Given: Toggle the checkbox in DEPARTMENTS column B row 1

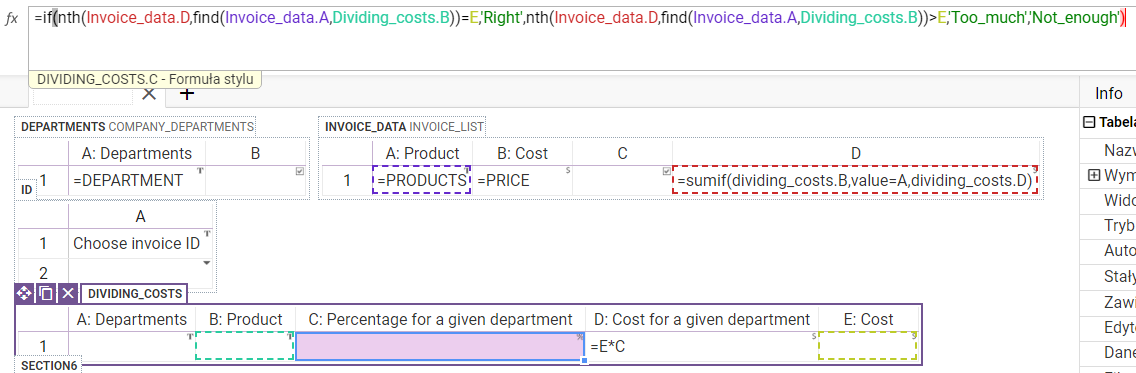Looking at the screenshot, I should click(300, 171).
